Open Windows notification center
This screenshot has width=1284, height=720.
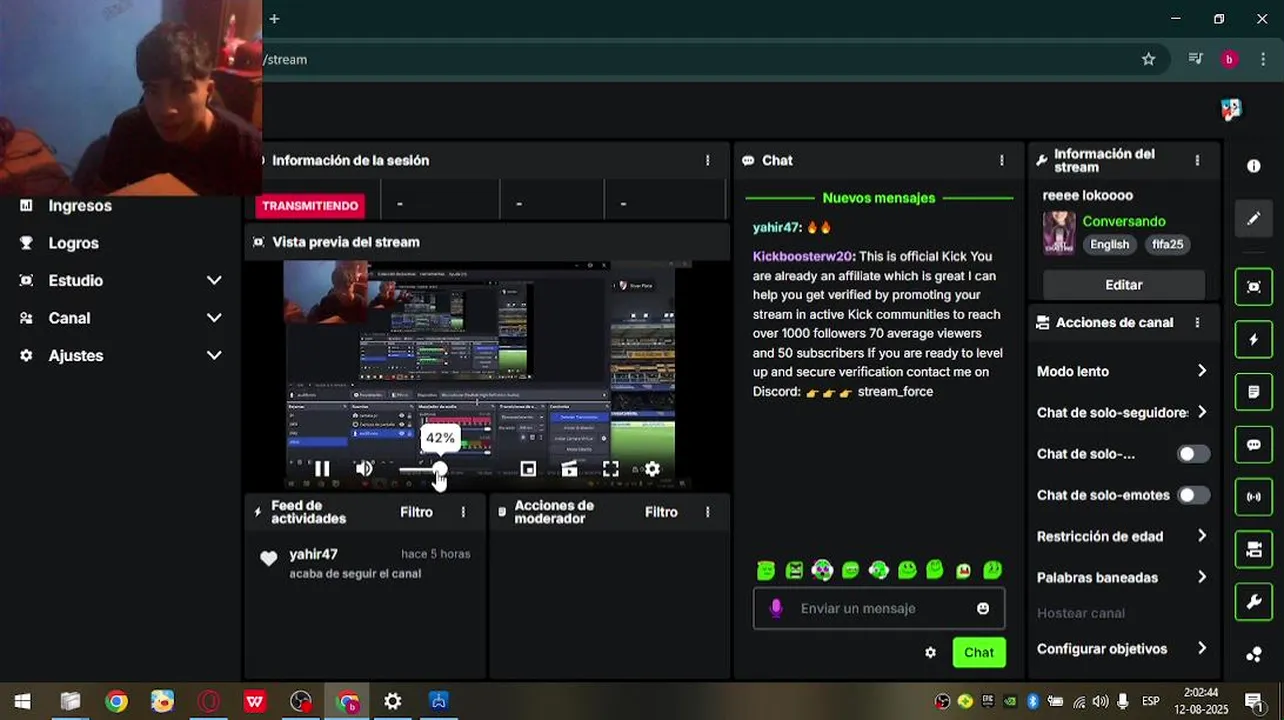(1253, 701)
